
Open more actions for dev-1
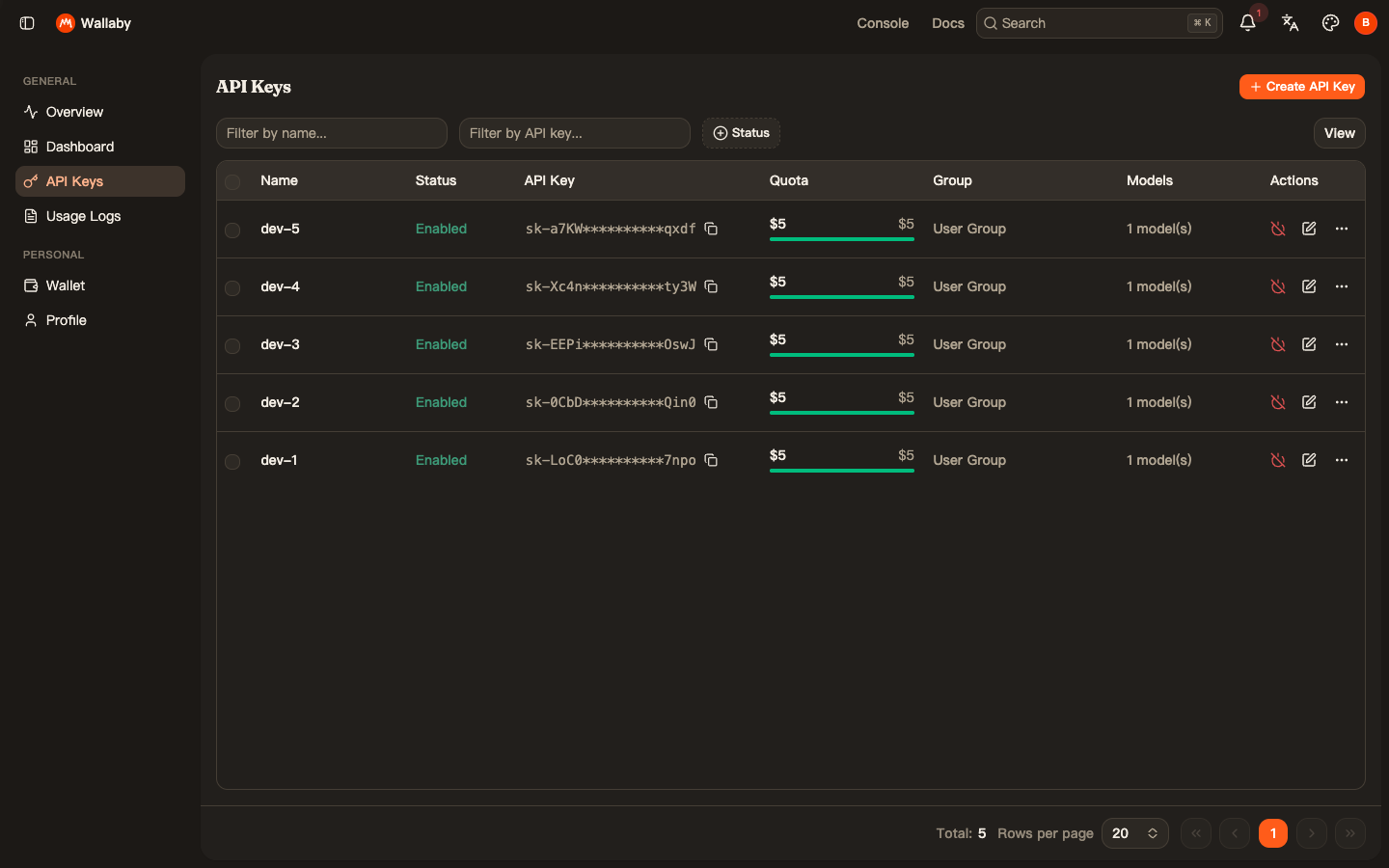tap(1342, 460)
